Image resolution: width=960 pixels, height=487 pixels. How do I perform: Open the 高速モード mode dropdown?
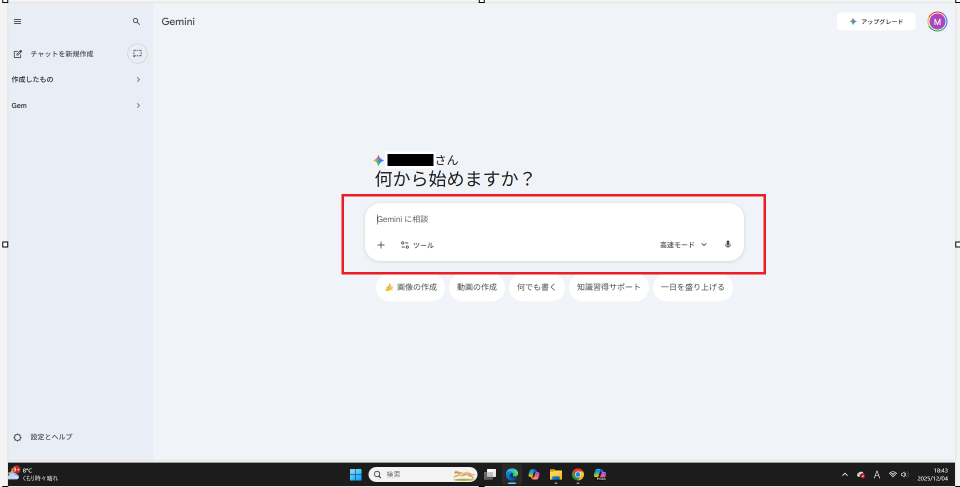(x=683, y=245)
